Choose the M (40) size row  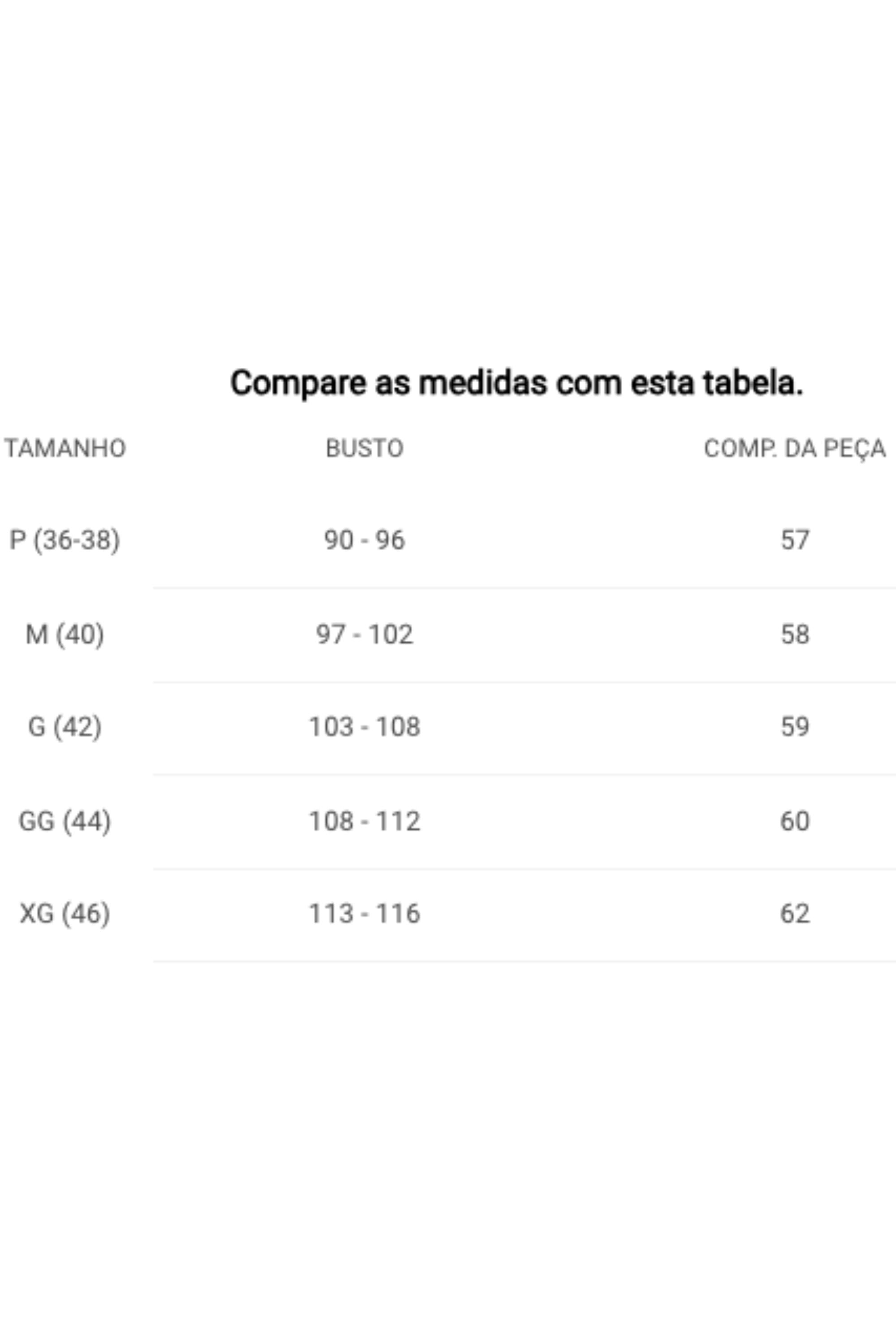448,634
